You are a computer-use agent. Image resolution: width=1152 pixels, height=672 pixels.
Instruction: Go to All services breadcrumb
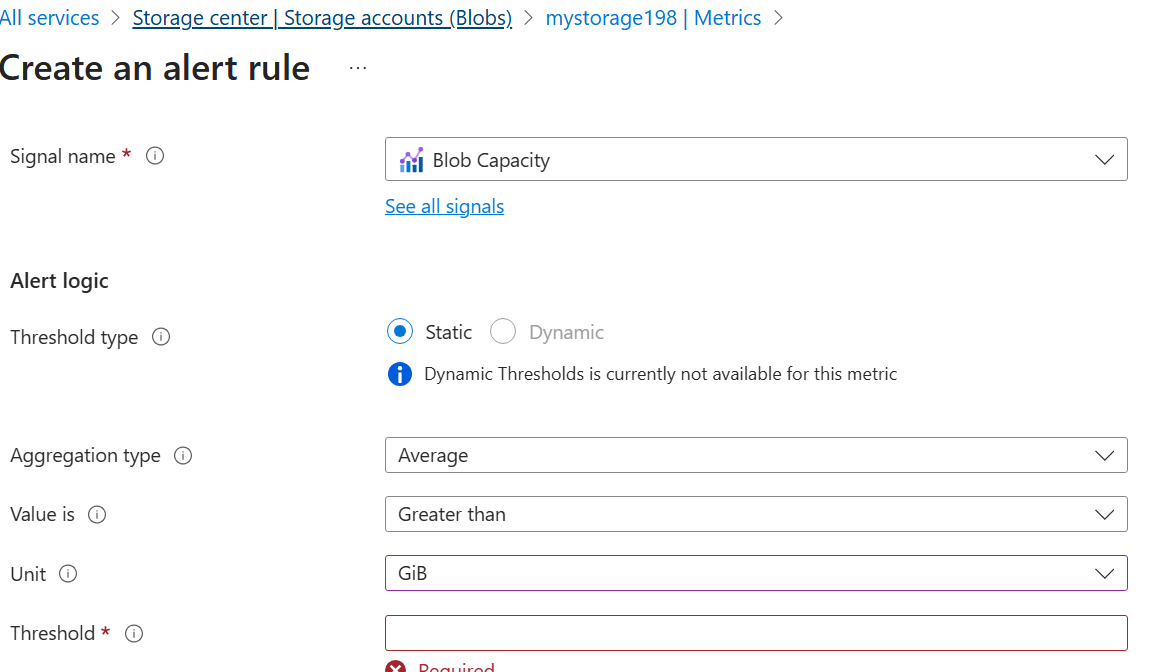click(x=49, y=18)
